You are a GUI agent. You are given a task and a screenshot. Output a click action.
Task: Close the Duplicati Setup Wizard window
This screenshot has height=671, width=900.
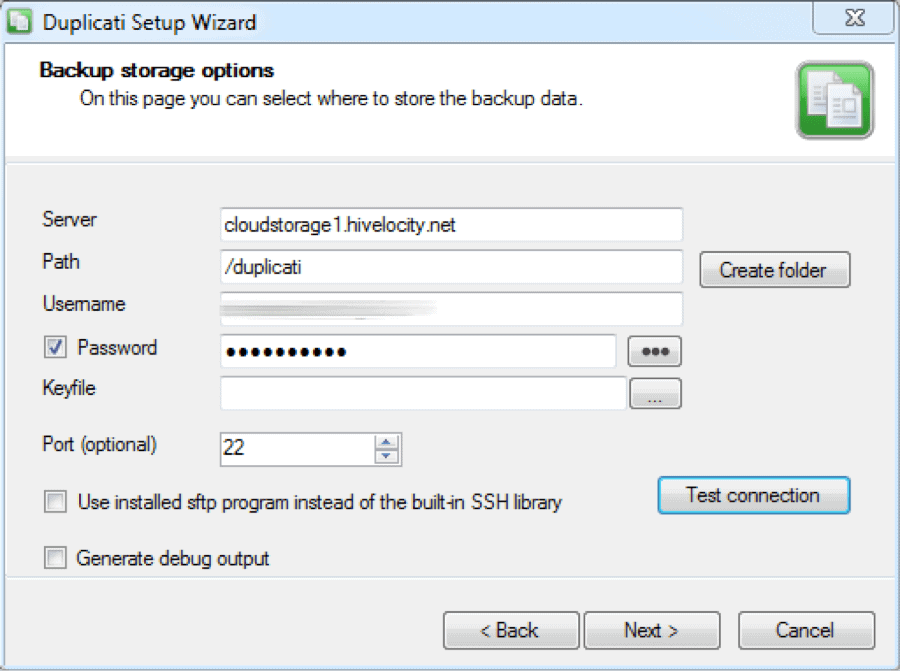point(855,18)
